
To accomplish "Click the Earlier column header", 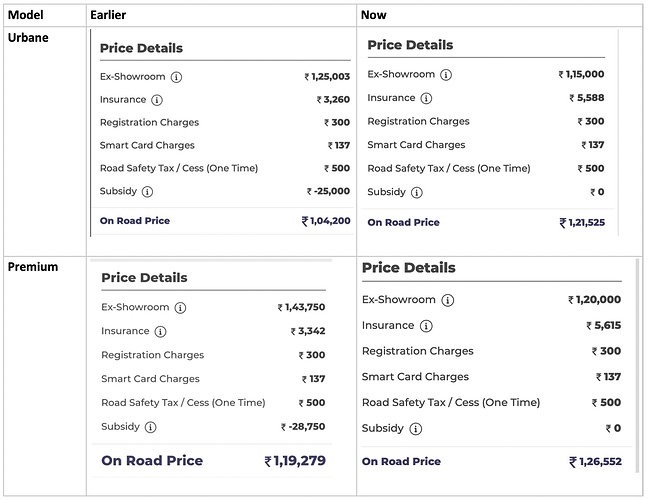I will (108, 15).
